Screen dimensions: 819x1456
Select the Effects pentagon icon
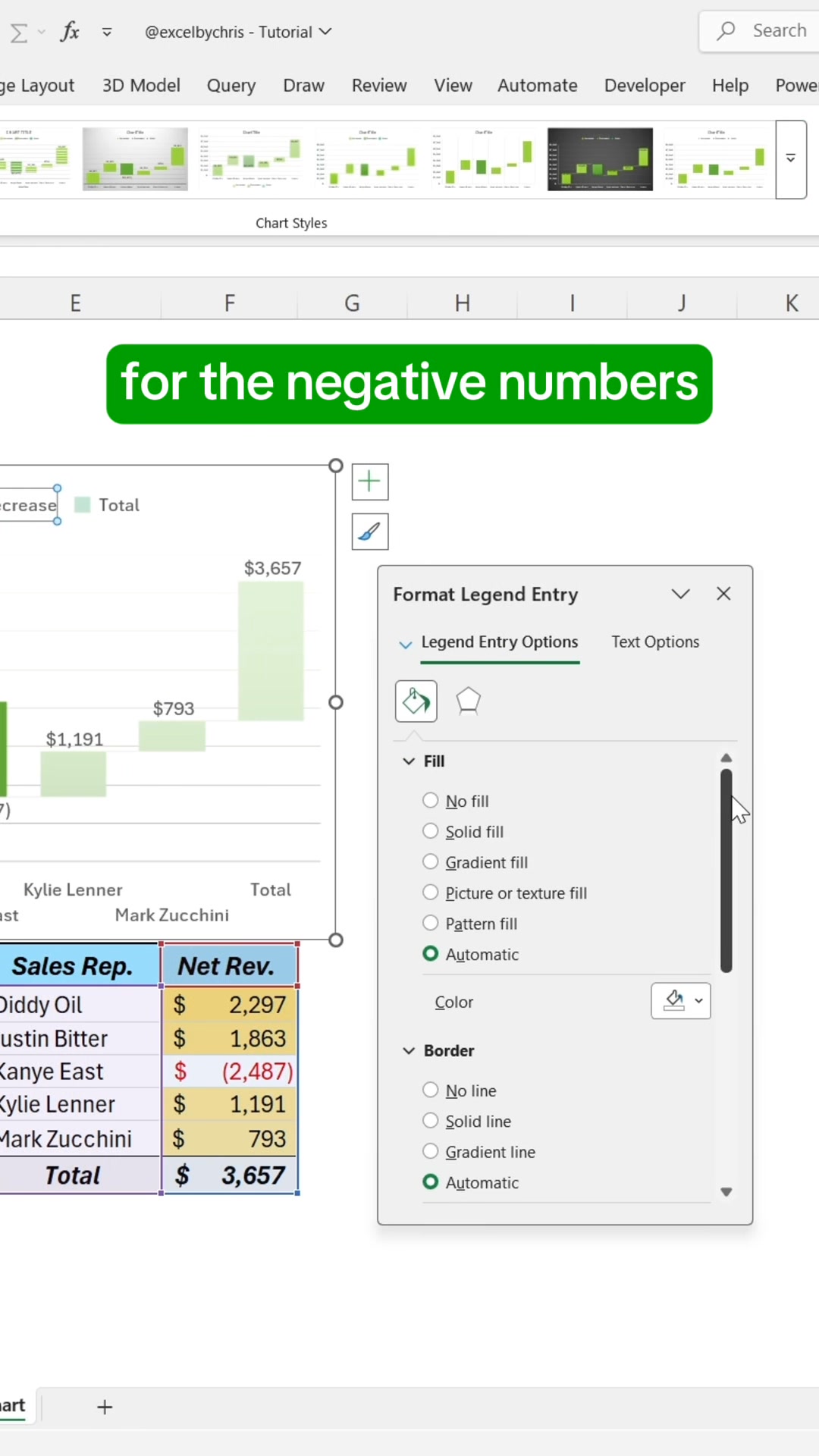click(469, 701)
